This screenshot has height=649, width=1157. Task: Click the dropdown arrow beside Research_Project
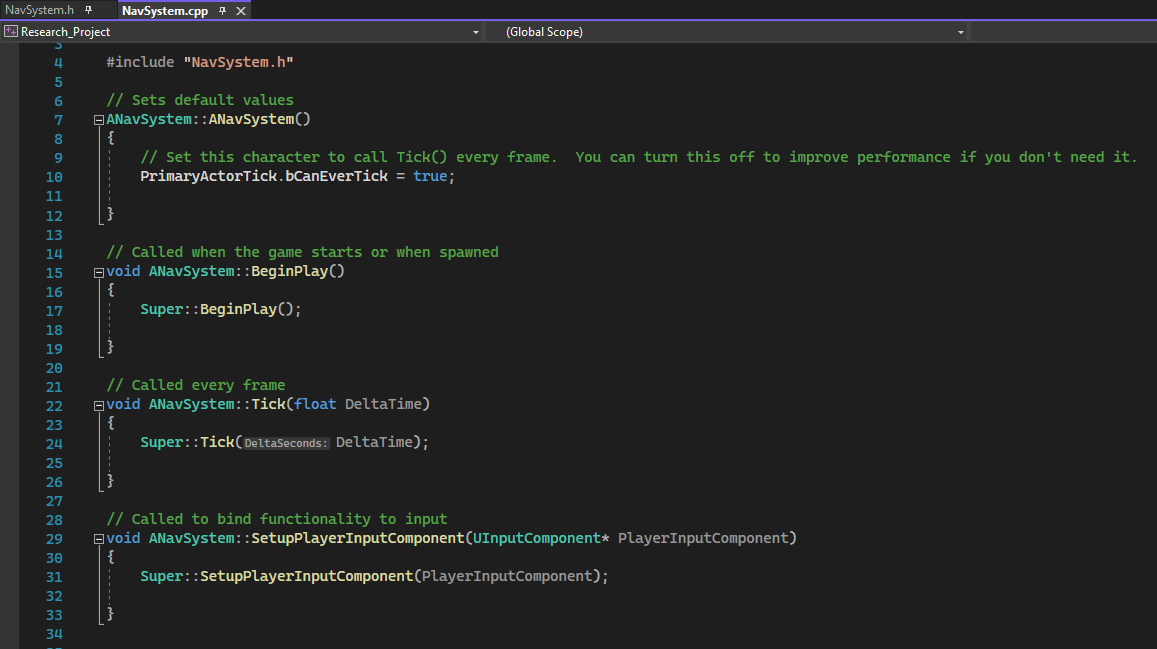(x=475, y=31)
